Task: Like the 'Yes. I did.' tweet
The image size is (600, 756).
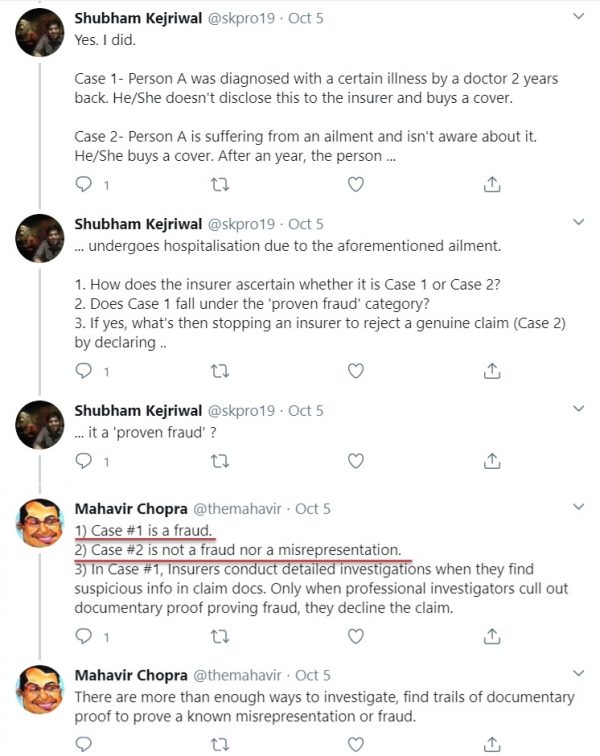Action: (x=355, y=185)
